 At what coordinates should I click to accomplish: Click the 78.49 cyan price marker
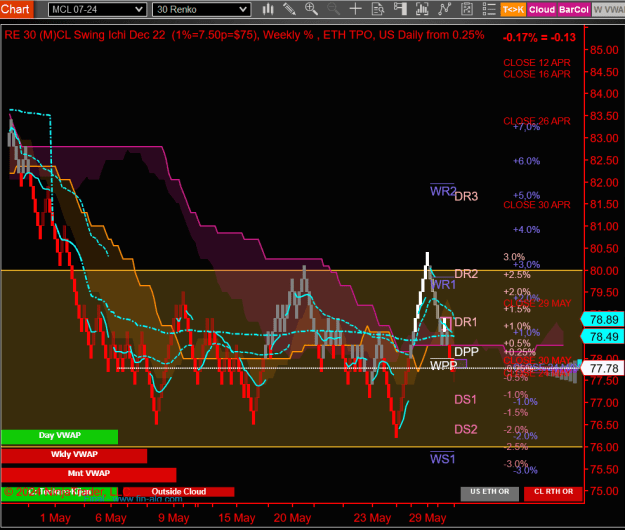click(602, 337)
